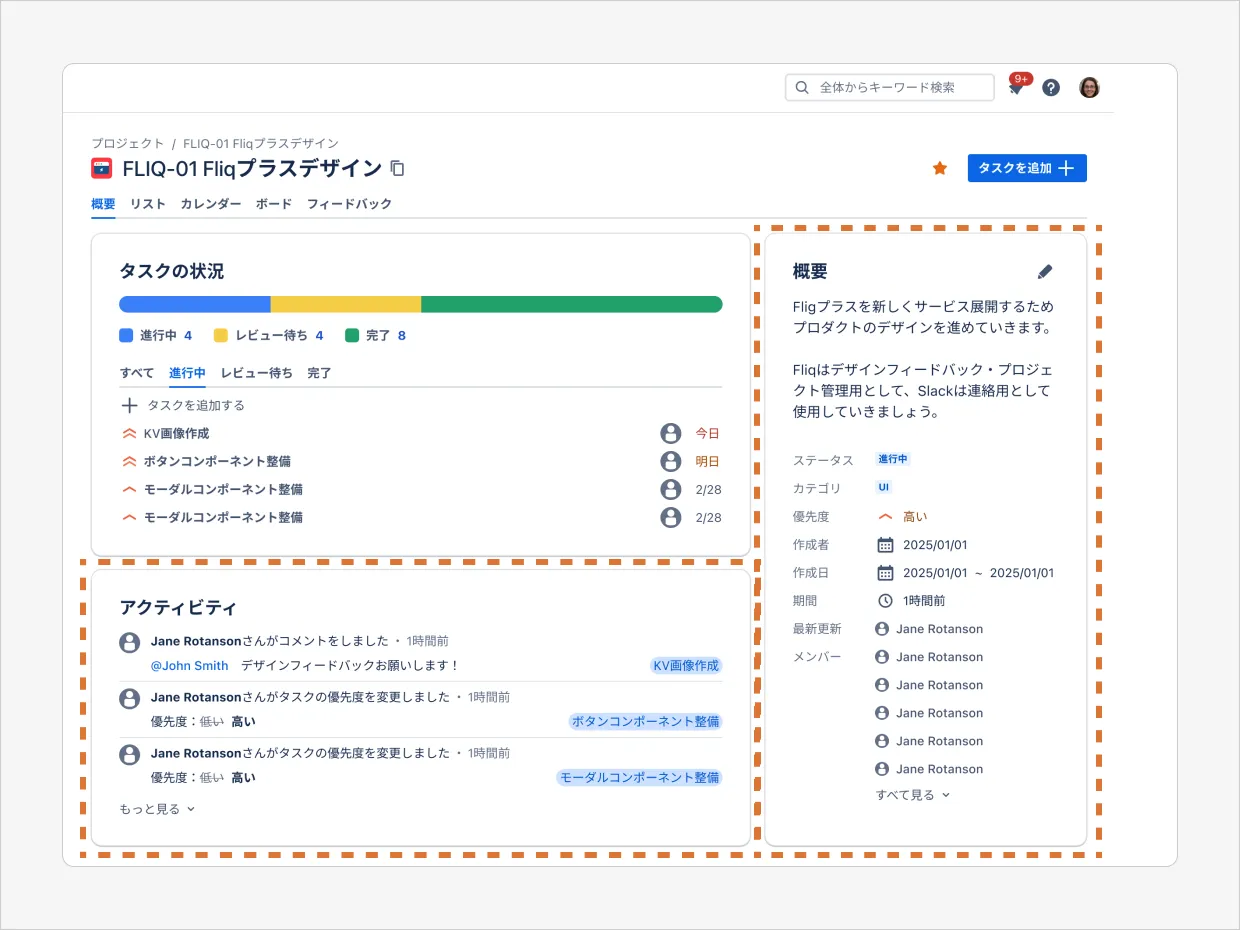Click the red FLIQ-01 project icon

pyautogui.click(x=102, y=168)
